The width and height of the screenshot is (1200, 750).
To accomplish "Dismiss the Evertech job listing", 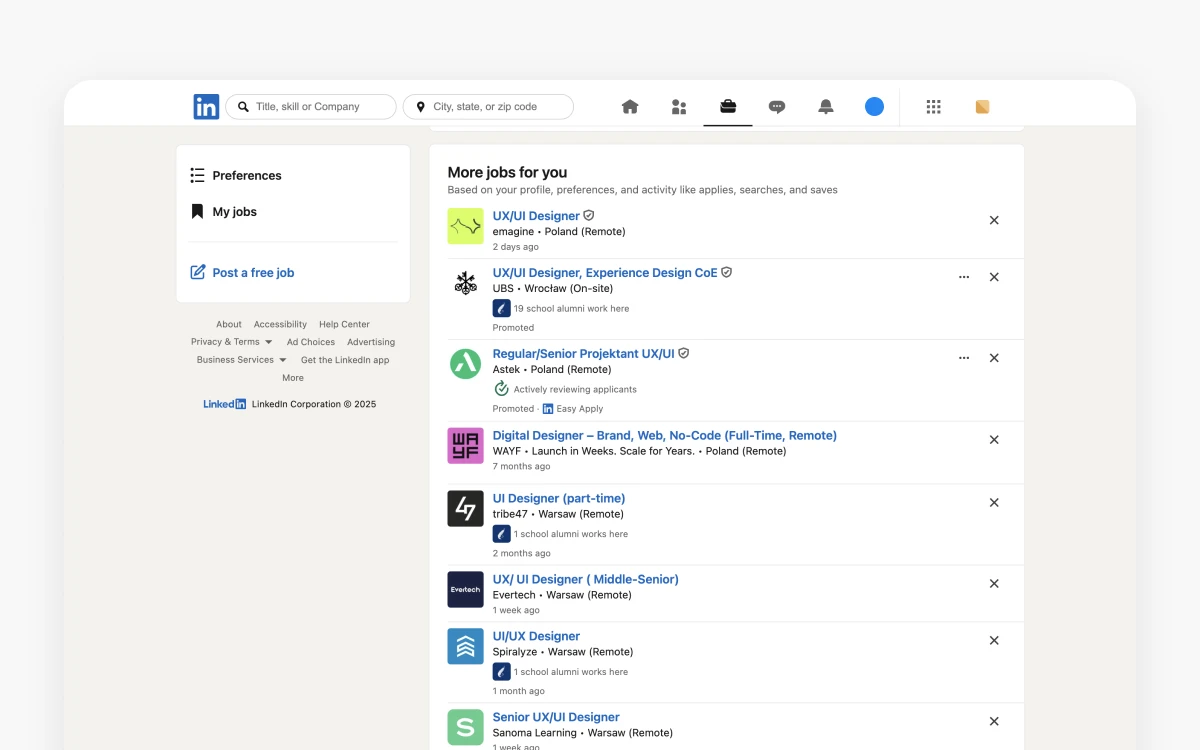I will (994, 584).
